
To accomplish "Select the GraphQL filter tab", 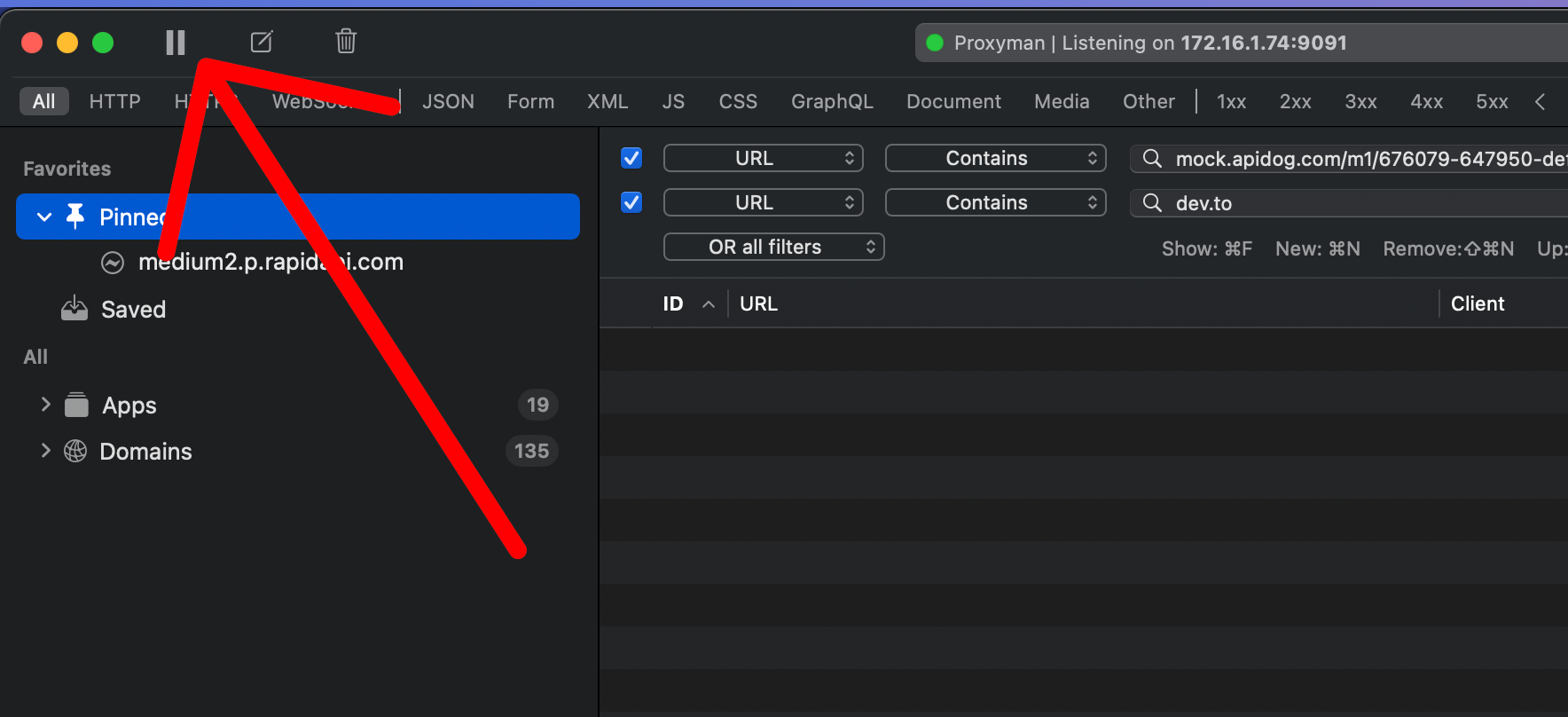I will pyautogui.click(x=832, y=101).
